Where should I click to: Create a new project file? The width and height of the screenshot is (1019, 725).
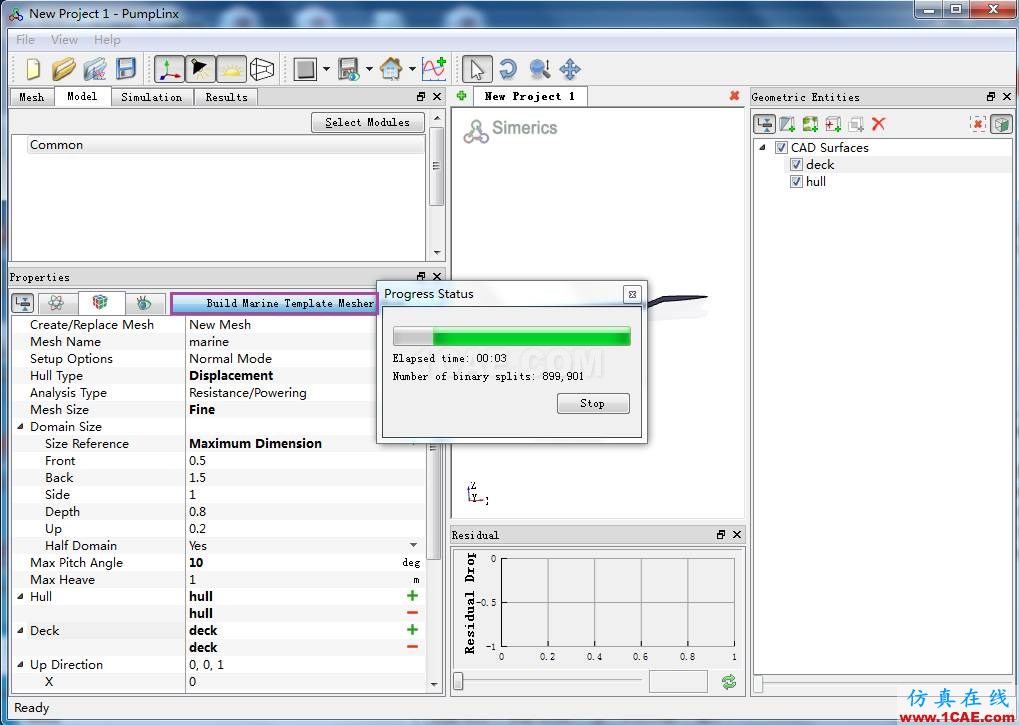tap(32, 69)
